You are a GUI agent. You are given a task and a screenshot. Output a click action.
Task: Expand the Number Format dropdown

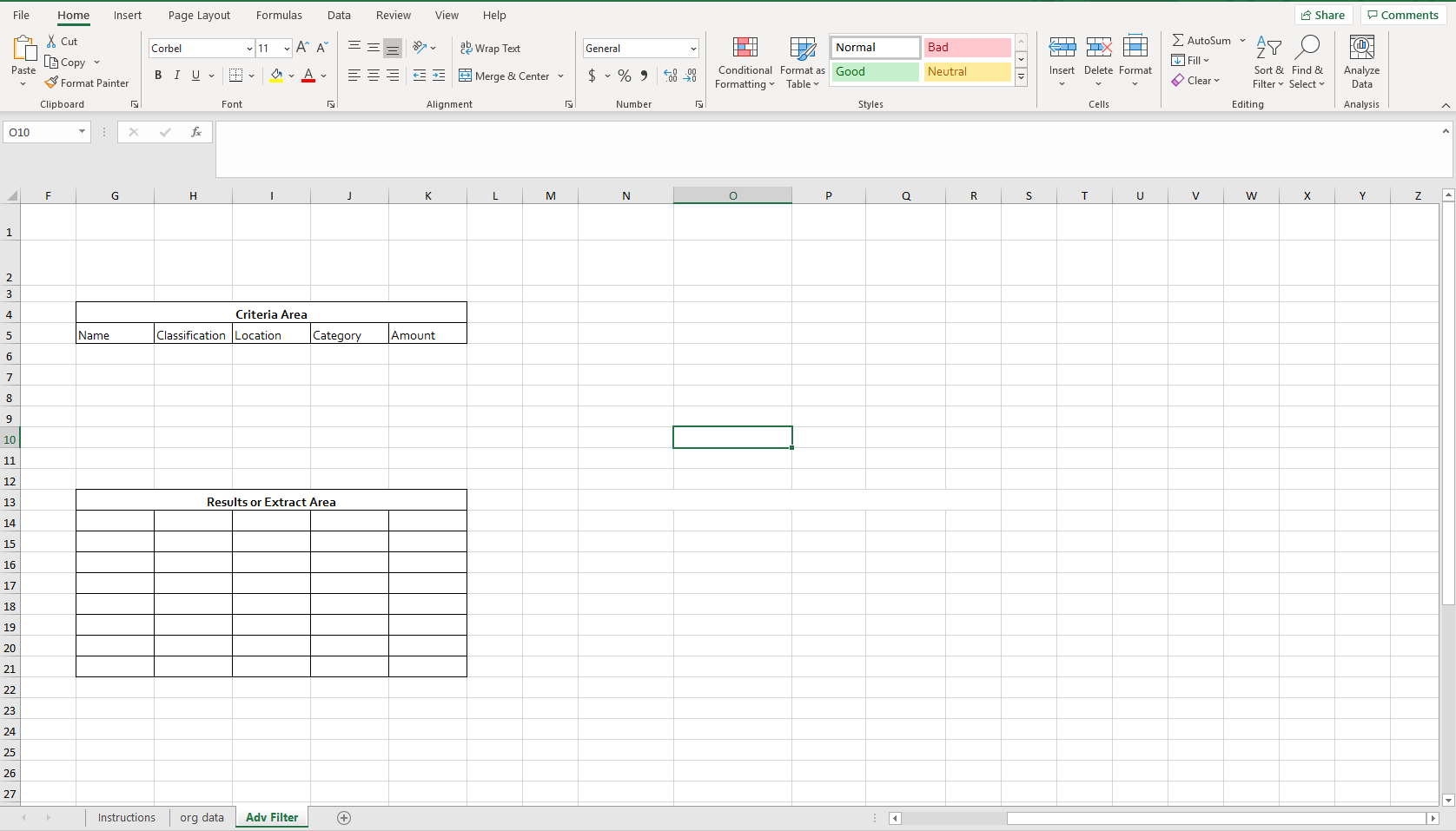[692, 48]
